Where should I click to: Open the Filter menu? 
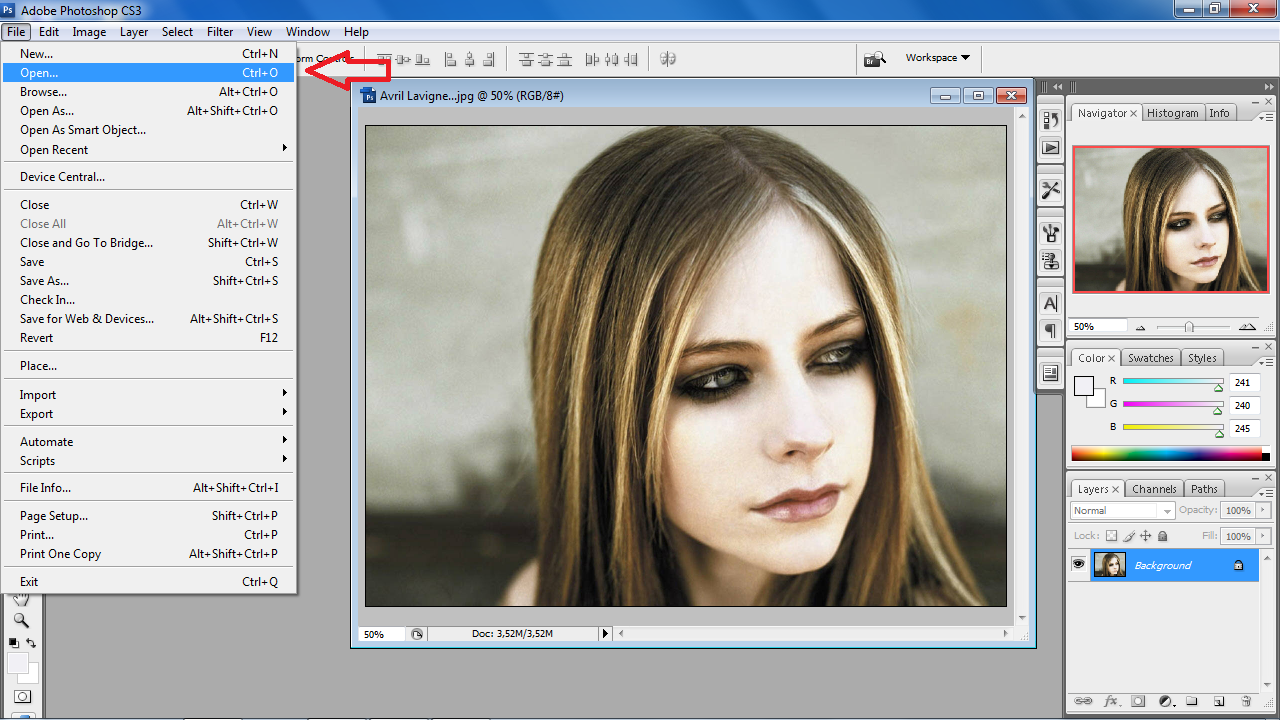coord(220,32)
